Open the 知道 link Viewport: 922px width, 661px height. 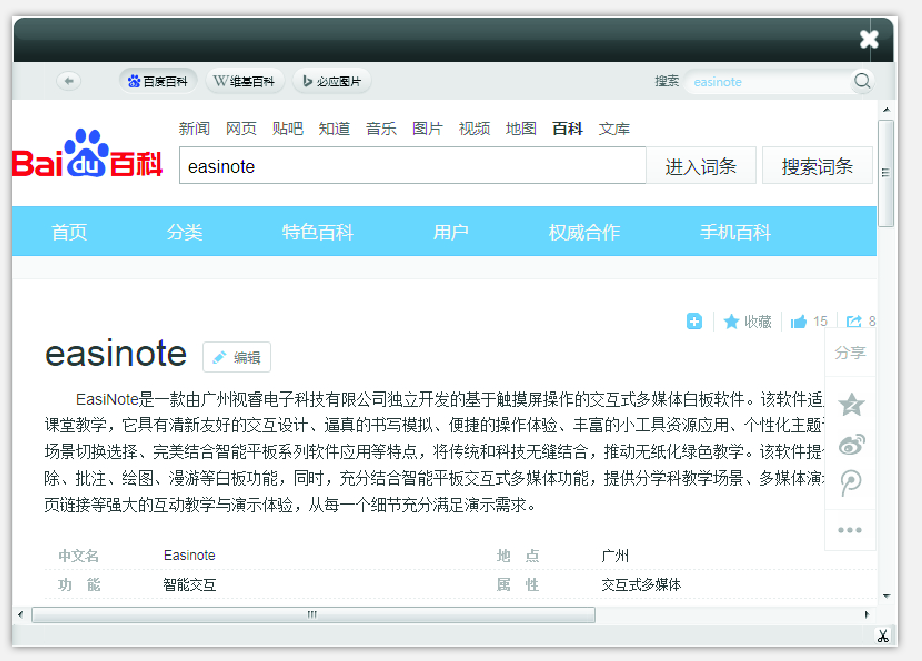pyautogui.click(x=334, y=128)
